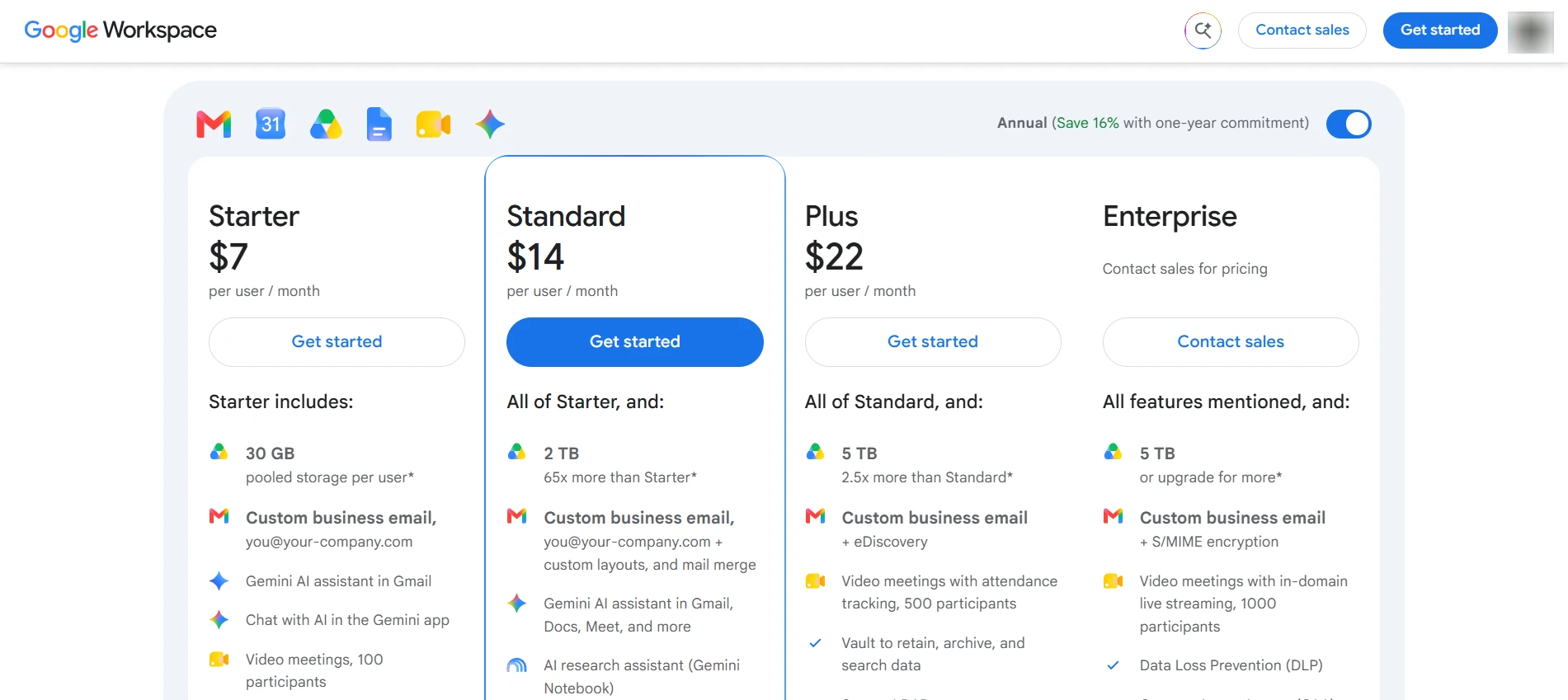Screen dimensions: 1568x700
Task: Get started with the Standard plan
Action: [x=634, y=342]
